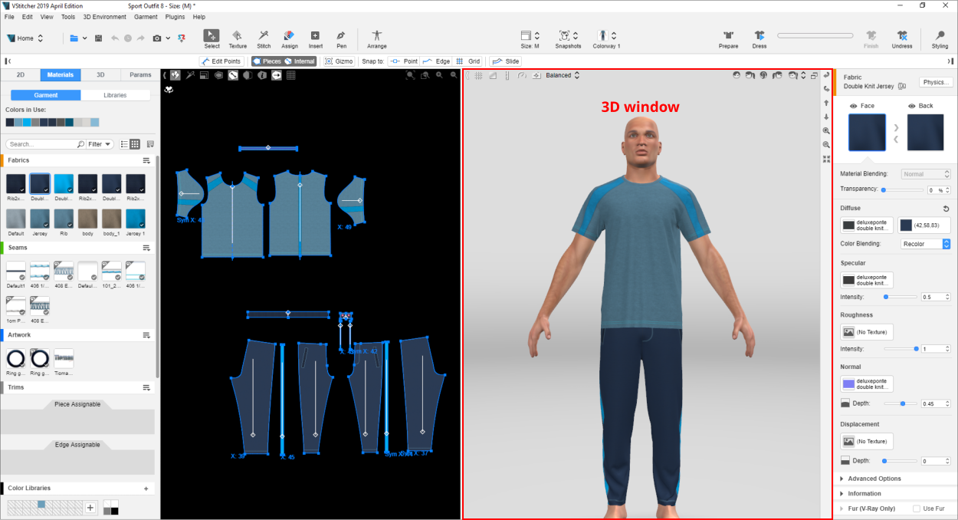Screen dimensions: 958x520
Task: Toggle Gizmo display option
Action: (x=339, y=62)
